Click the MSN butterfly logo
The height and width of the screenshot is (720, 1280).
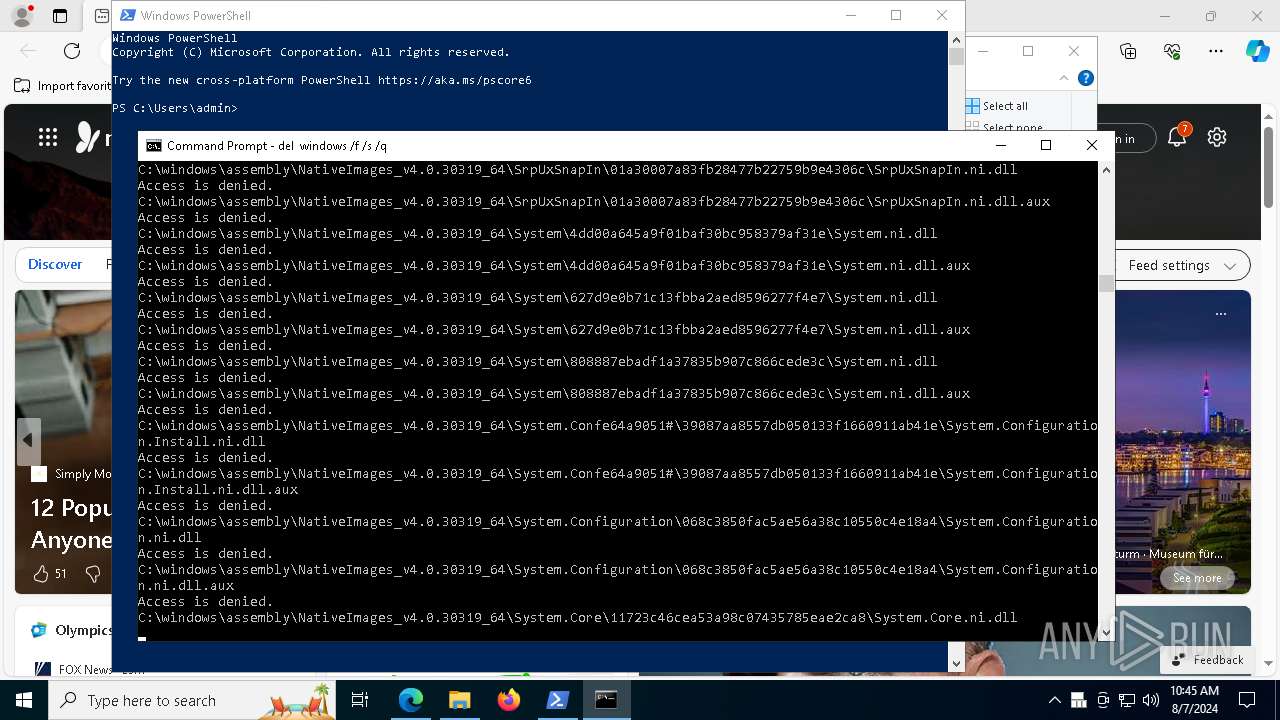tap(89, 137)
